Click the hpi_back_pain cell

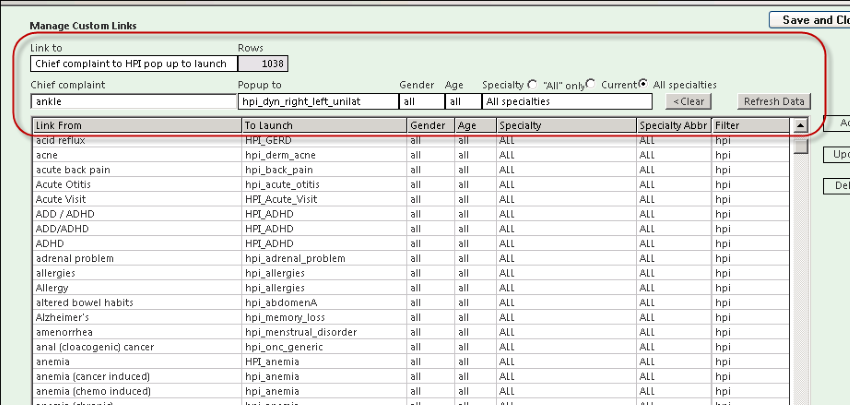pos(325,170)
